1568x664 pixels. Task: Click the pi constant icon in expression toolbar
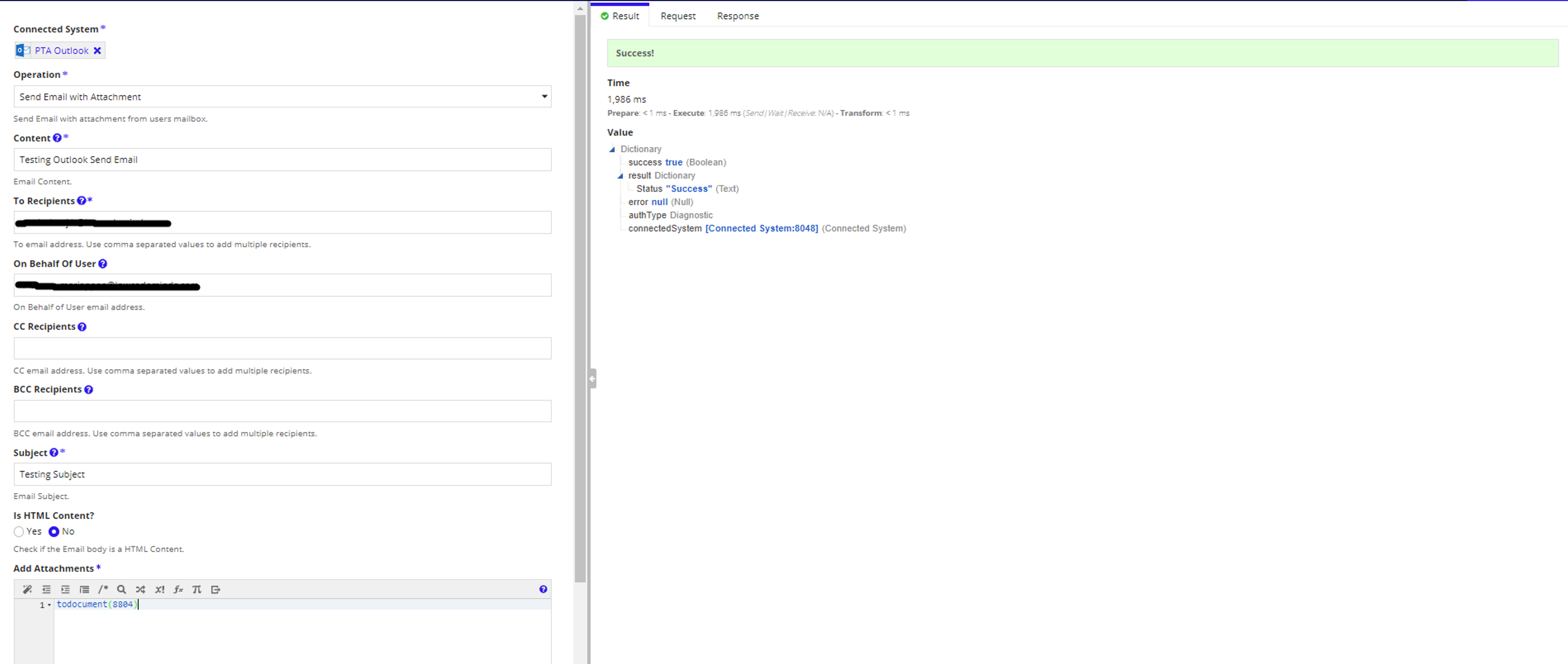point(196,589)
